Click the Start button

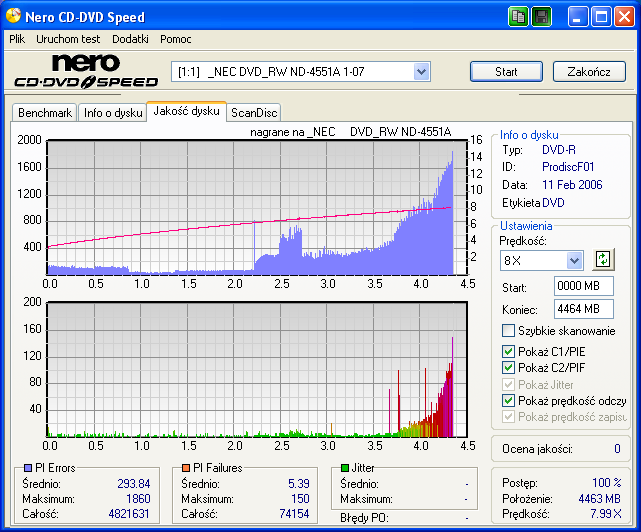click(506, 72)
